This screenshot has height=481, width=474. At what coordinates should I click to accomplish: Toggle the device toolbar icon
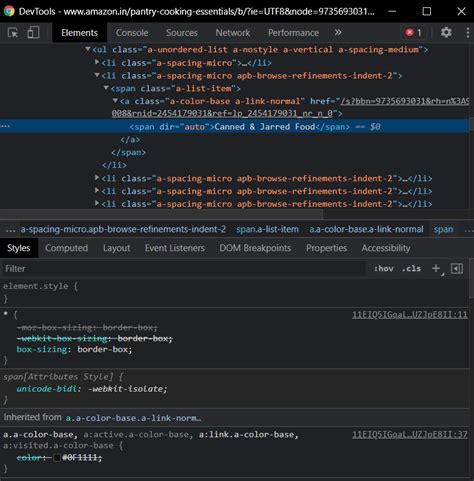(x=33, y=33)
